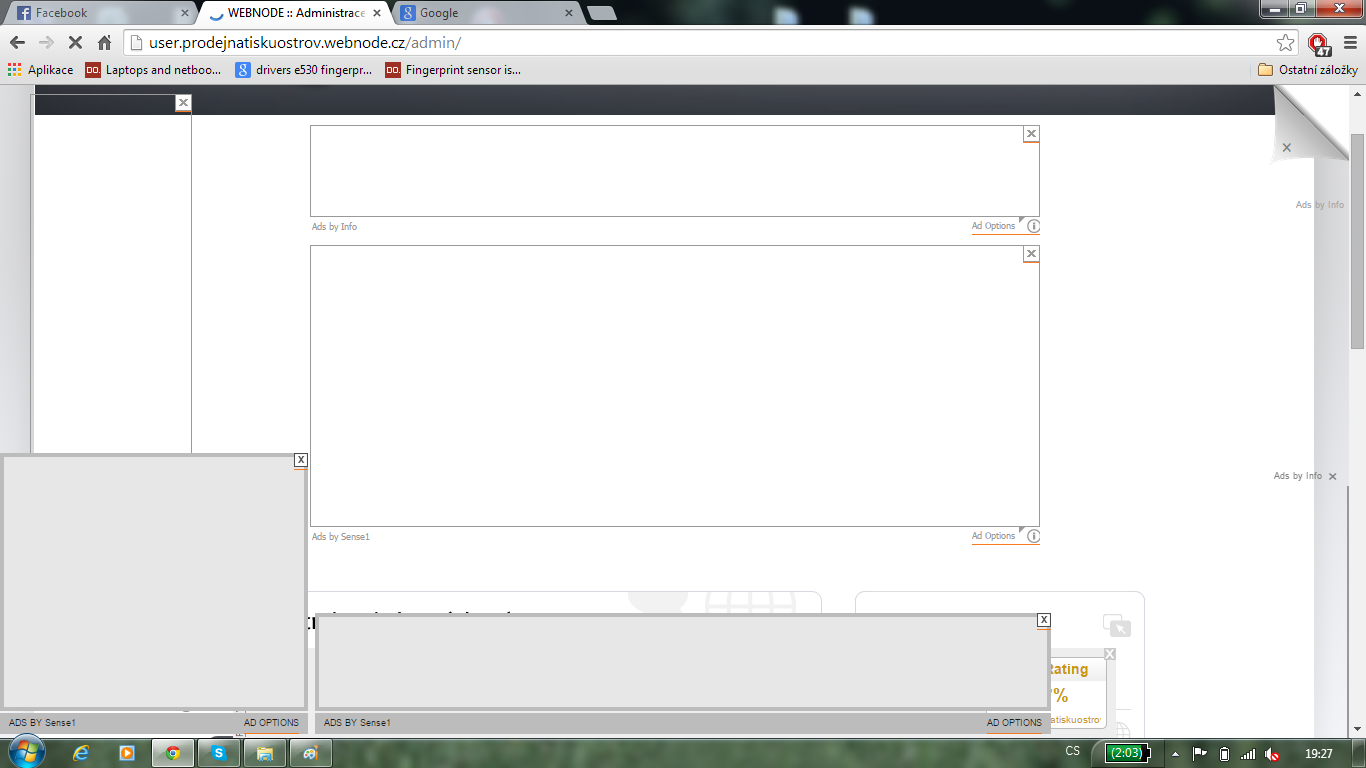The width and height of the screenshot is (1366, 768).
Task: Close the Facebook tab
Action: [185, 13]
